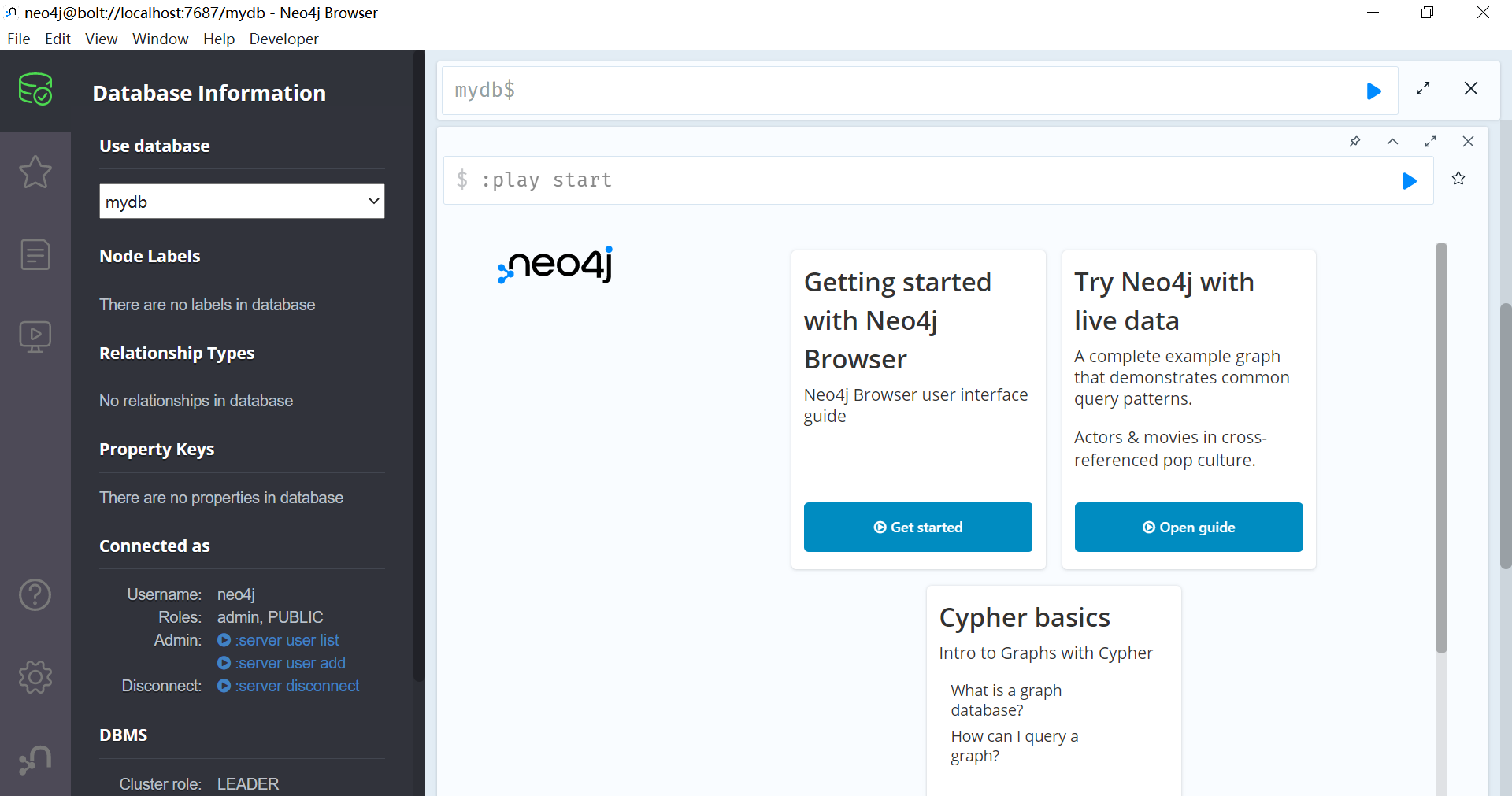Pin the :play start result frame
The width and height of the screenshot is (1512, 796).
[1354, 142]
